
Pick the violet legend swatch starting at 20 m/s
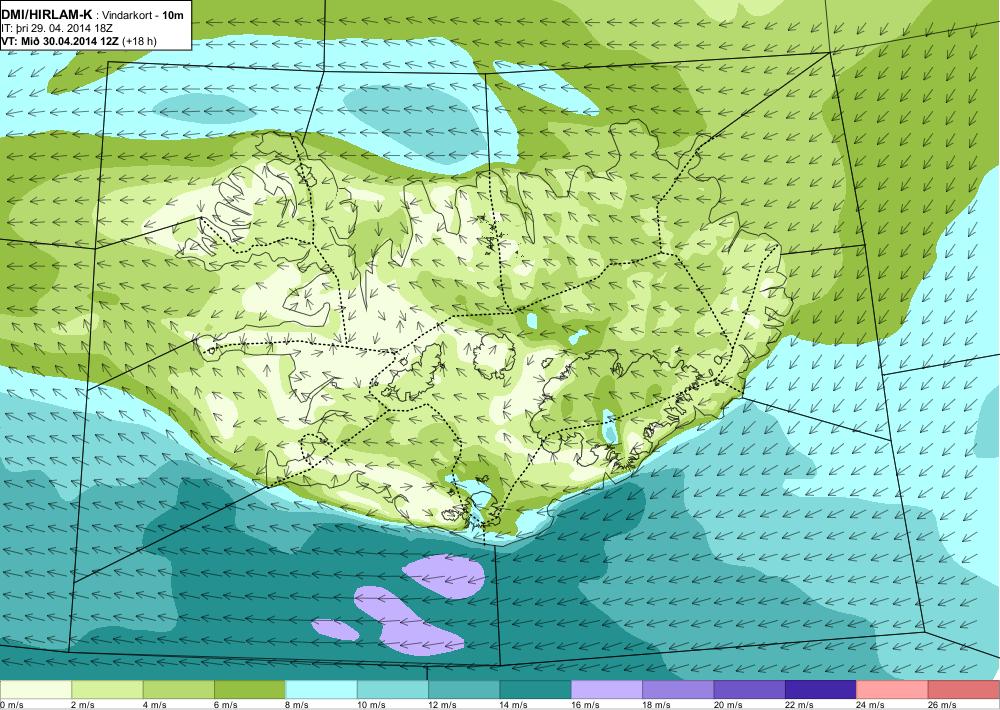coord(750,690)
